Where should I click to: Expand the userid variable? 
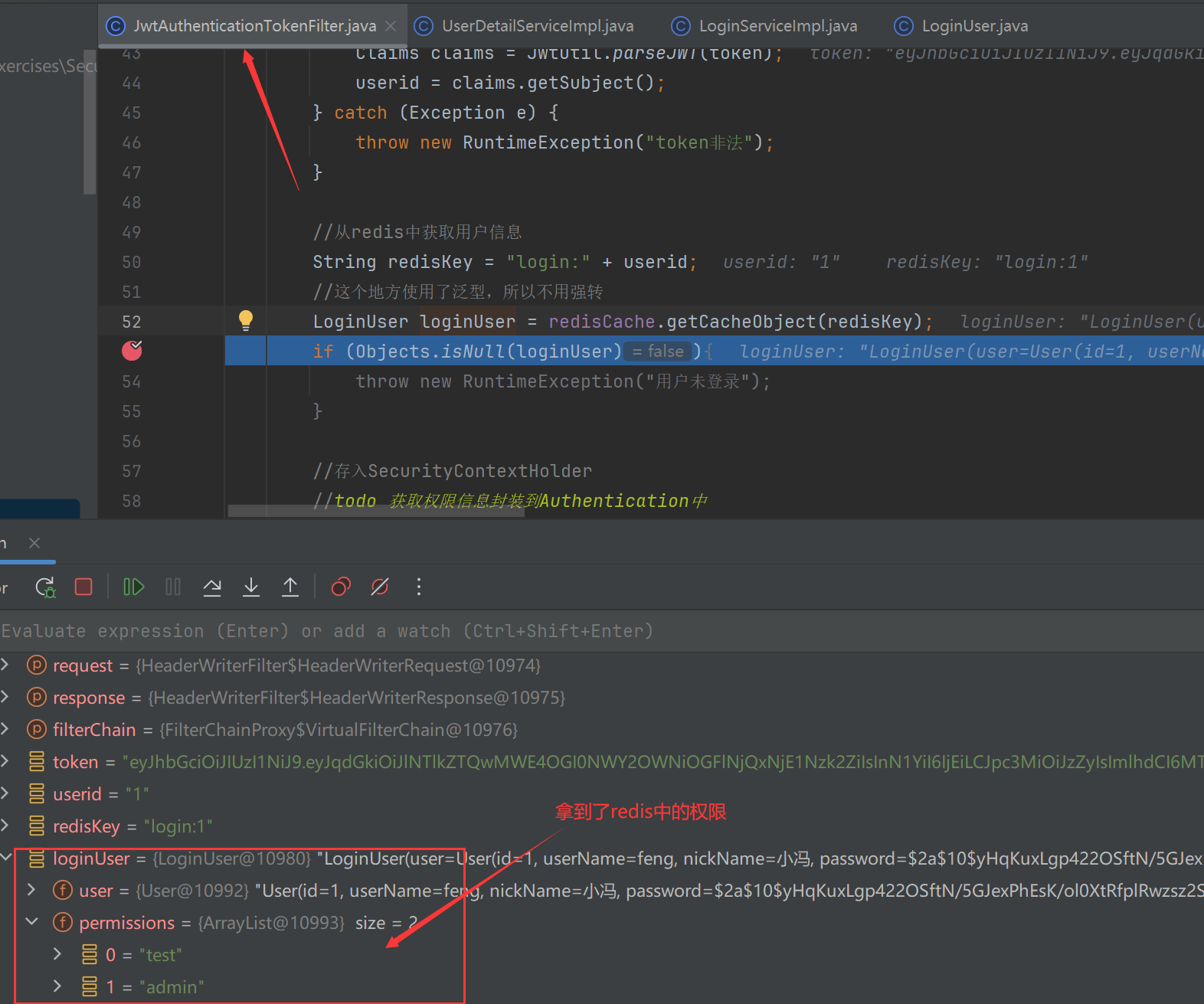(5, 793)
